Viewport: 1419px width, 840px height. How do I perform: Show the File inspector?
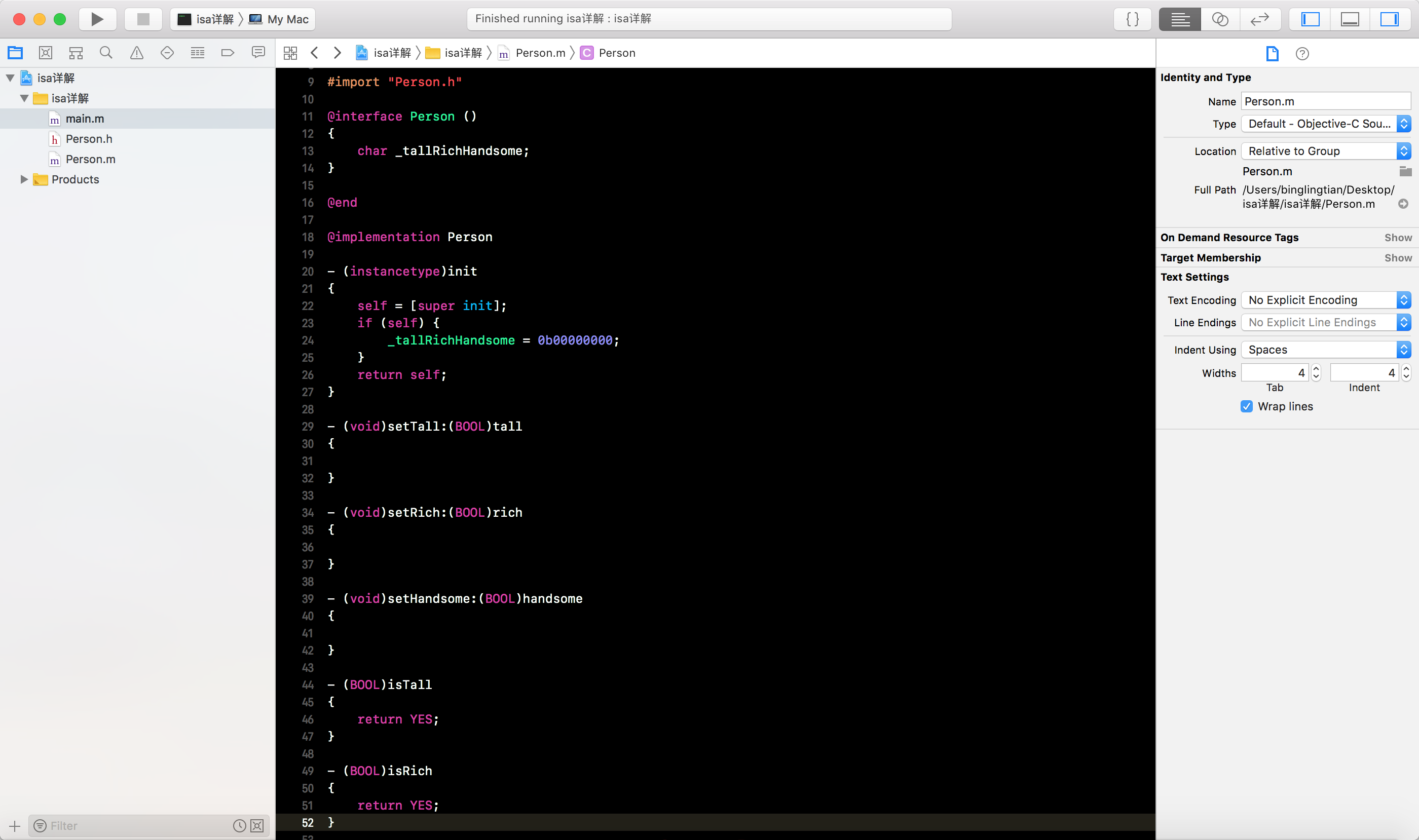tap(1273, 53)
